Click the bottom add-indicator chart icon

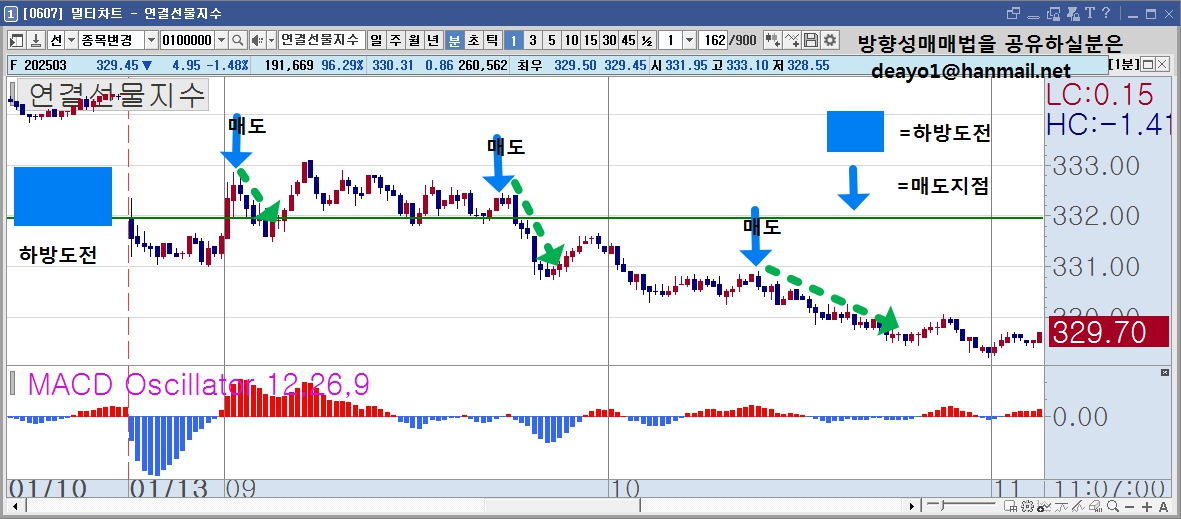(1044, 506)
